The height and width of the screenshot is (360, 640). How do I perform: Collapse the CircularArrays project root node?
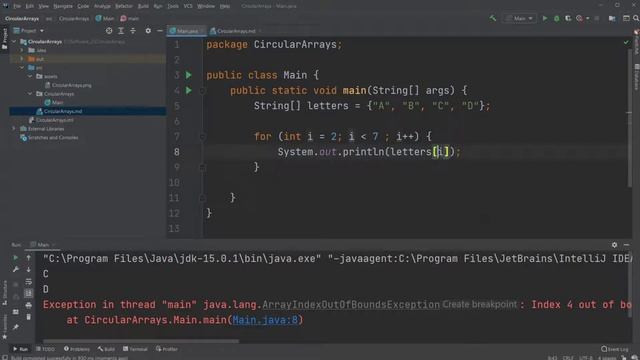[x=14, y=42]
